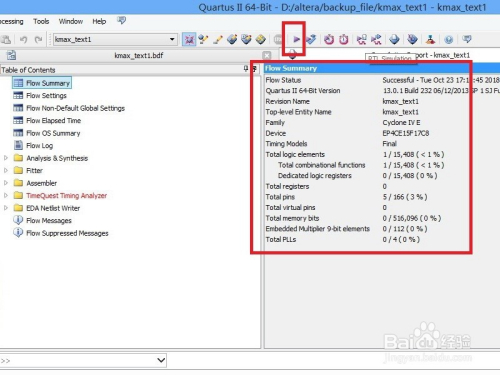This screenshot has width=500, height=375.
Task: Click the Redo arrow in toolbar
Action: pyautogui.click(x=38, y=39)
